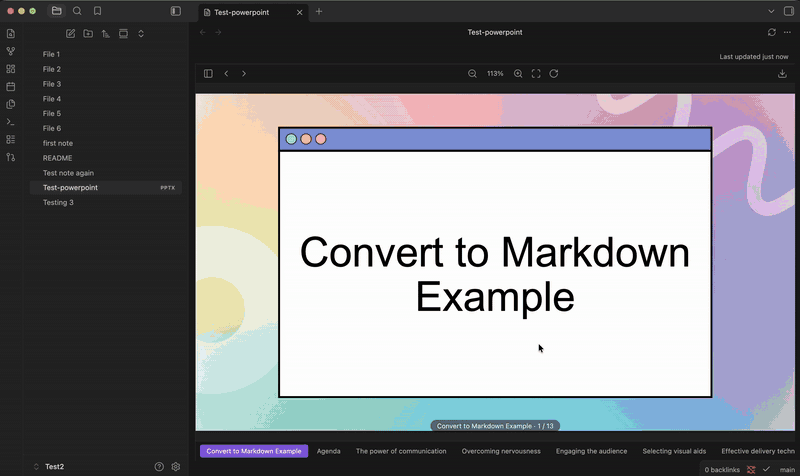Open command palette ribbon icon
This screenshot has height=476, width=800.
point(11,122)
